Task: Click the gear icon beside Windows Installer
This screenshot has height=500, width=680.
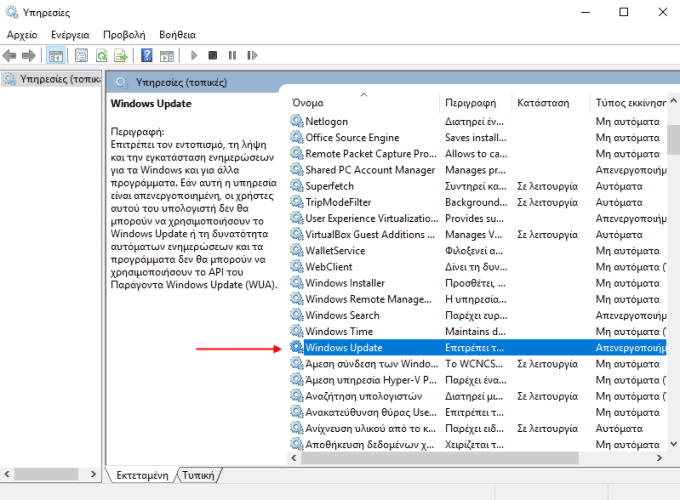Action: (x=297, y=282)
